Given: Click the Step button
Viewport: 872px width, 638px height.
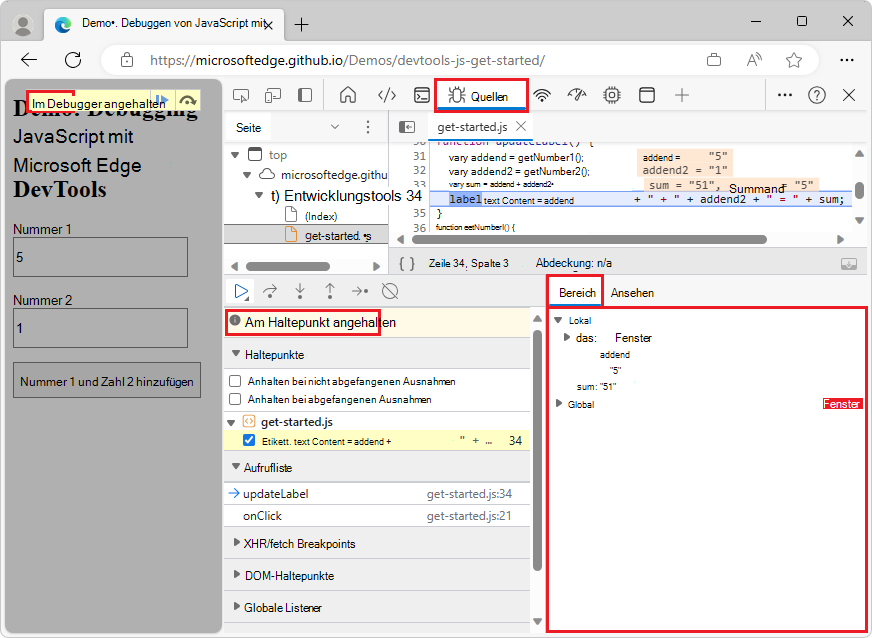Looking at the screenshot, I should pos(360,291).
